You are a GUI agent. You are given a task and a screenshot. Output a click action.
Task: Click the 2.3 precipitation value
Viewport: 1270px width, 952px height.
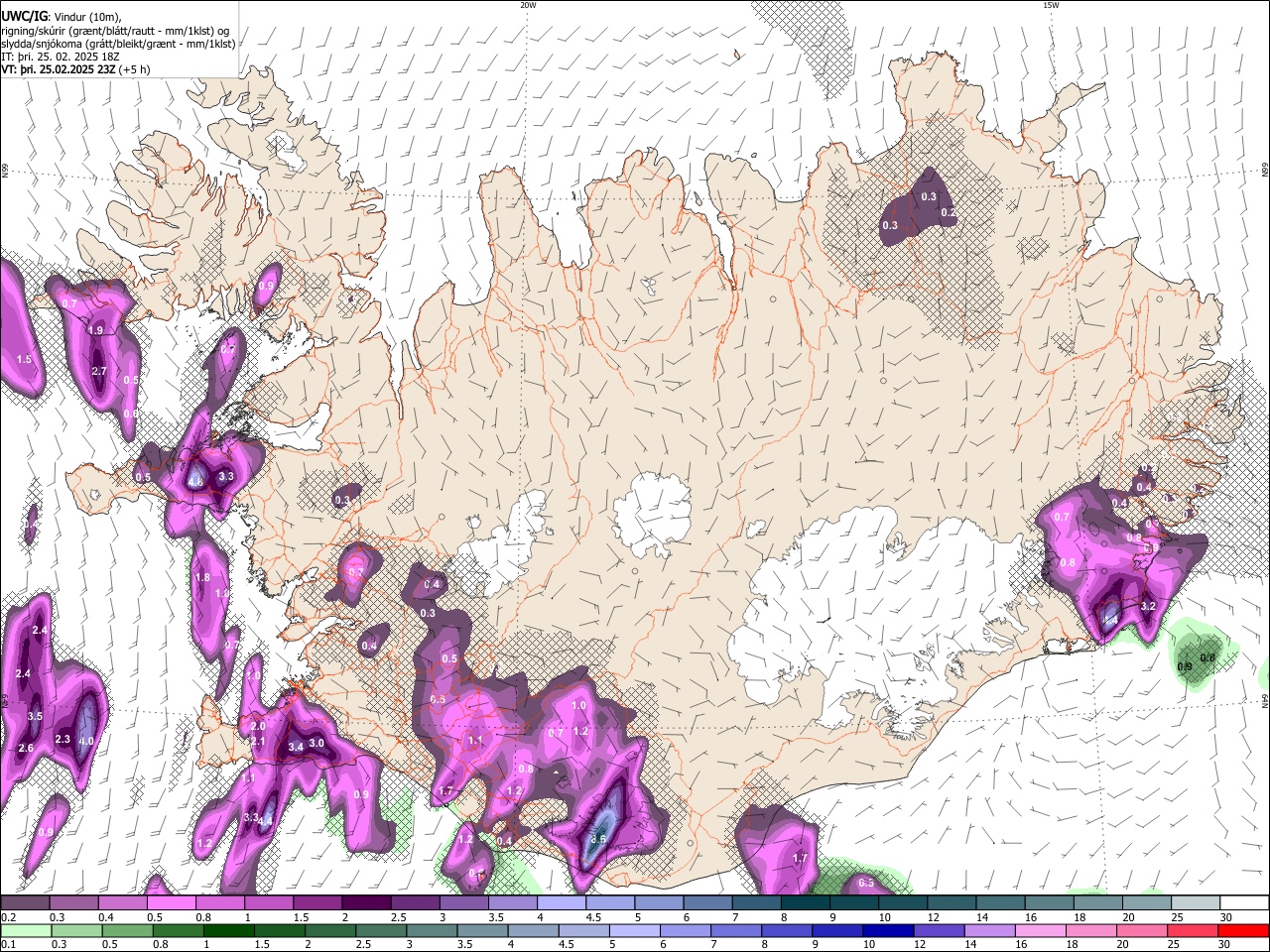tap(63, 739)
